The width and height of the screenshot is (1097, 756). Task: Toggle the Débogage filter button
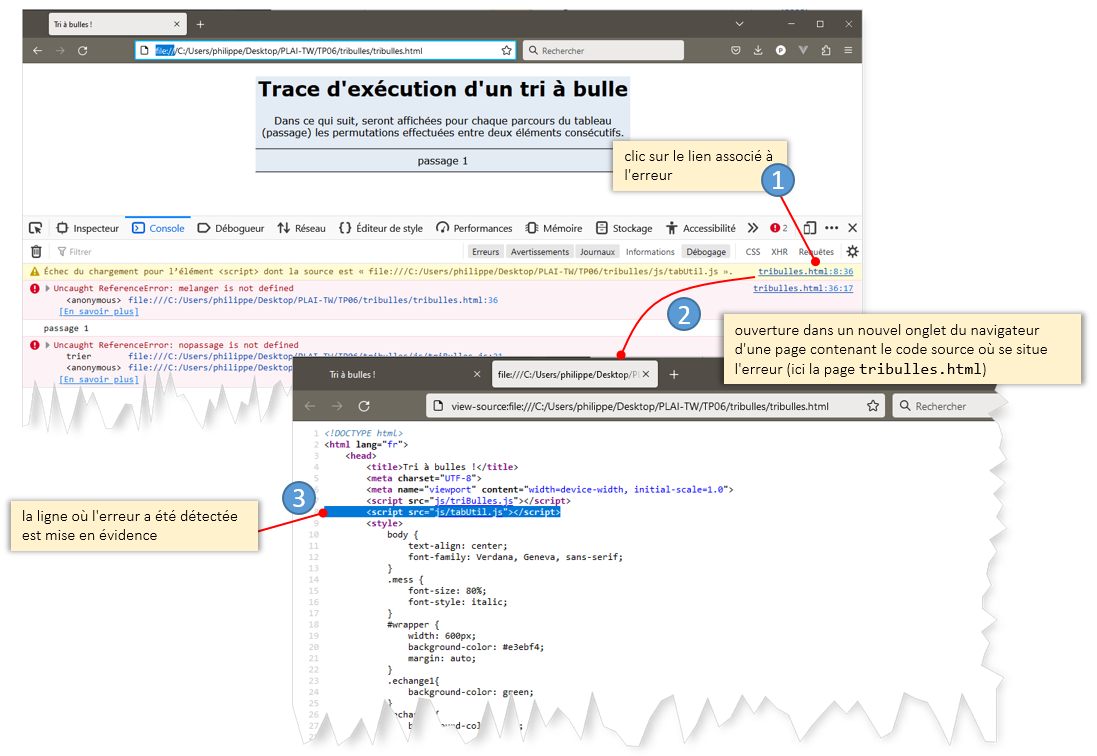click(x=706, y=252)
